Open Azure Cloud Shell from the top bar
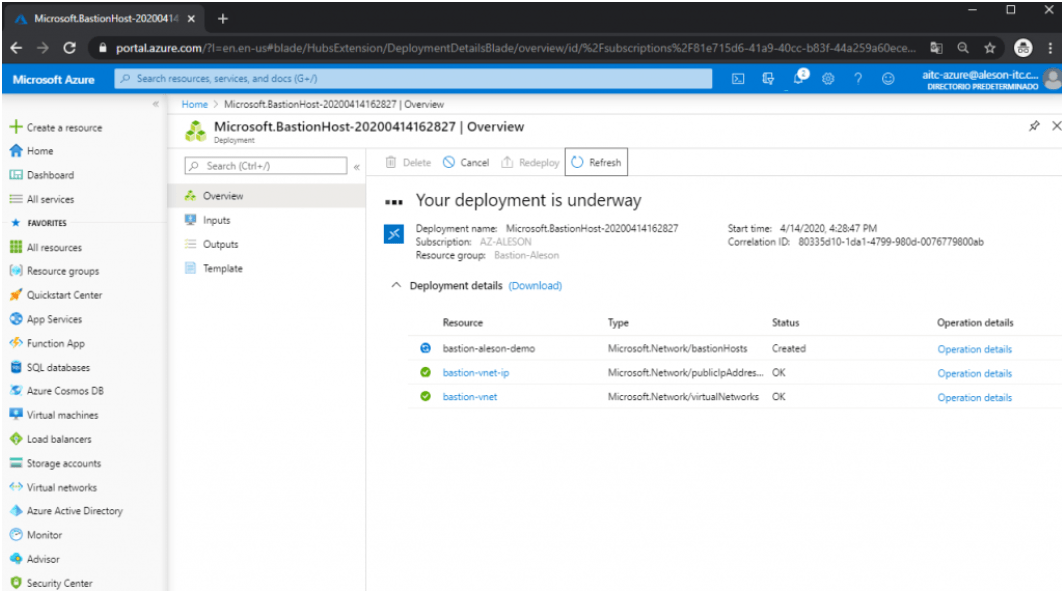Screen dimensions: 1062x592 click(740, 76)
